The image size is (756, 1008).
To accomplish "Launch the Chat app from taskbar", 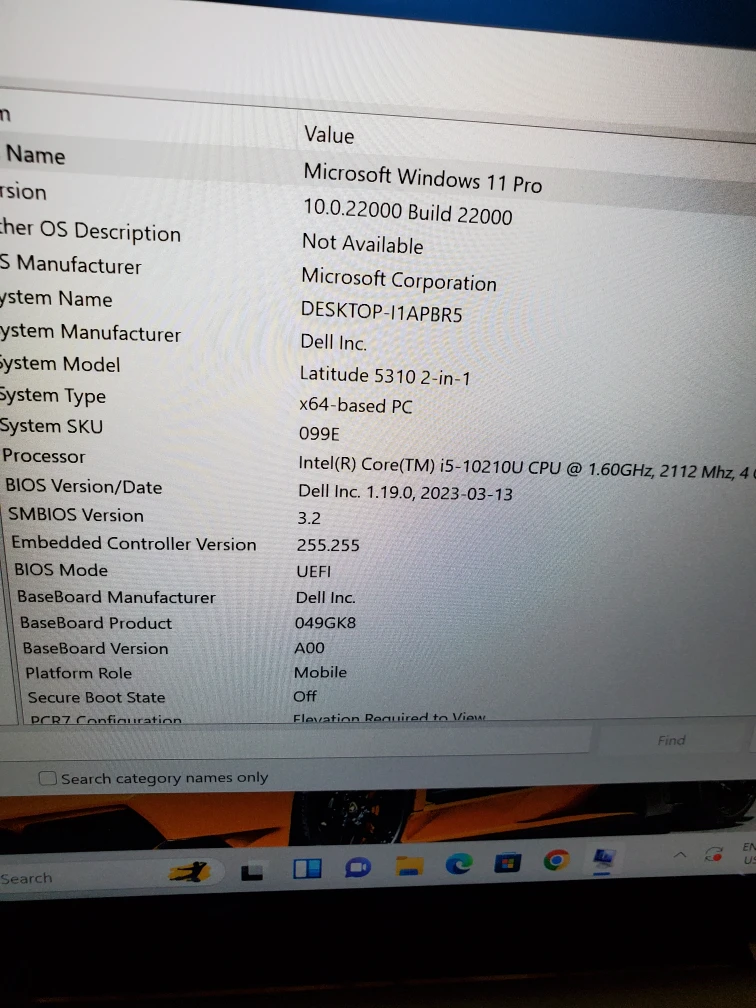I will [357, 867].
